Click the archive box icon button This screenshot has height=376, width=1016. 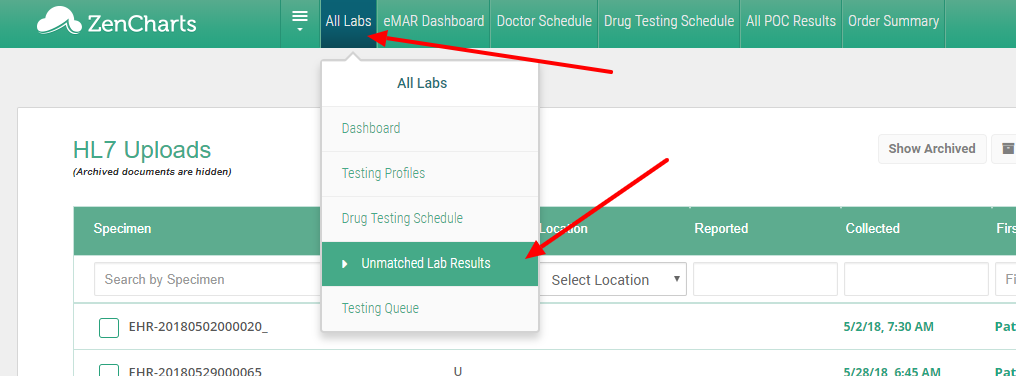click(1008, 148)
